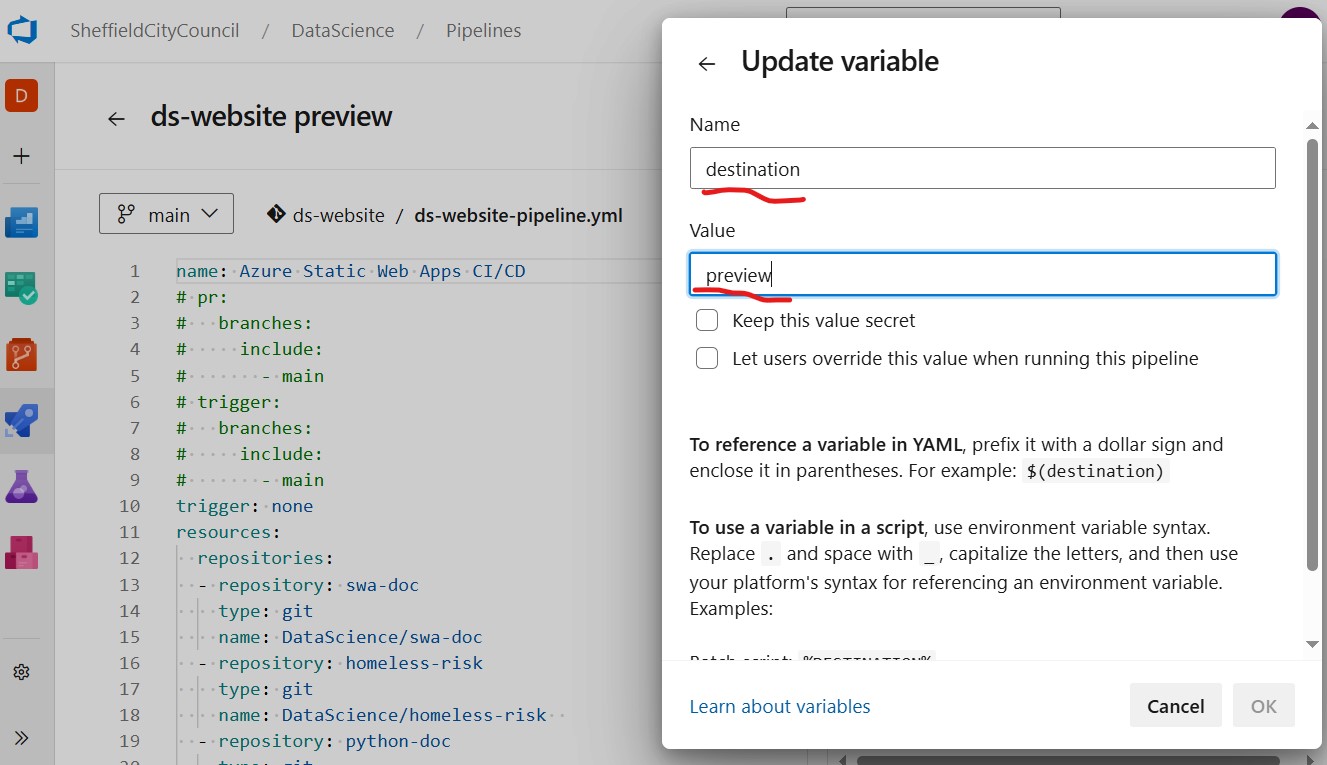The image size is (1327, 765).
Task: Open Learn about variables link
Action: pos(780,706)
